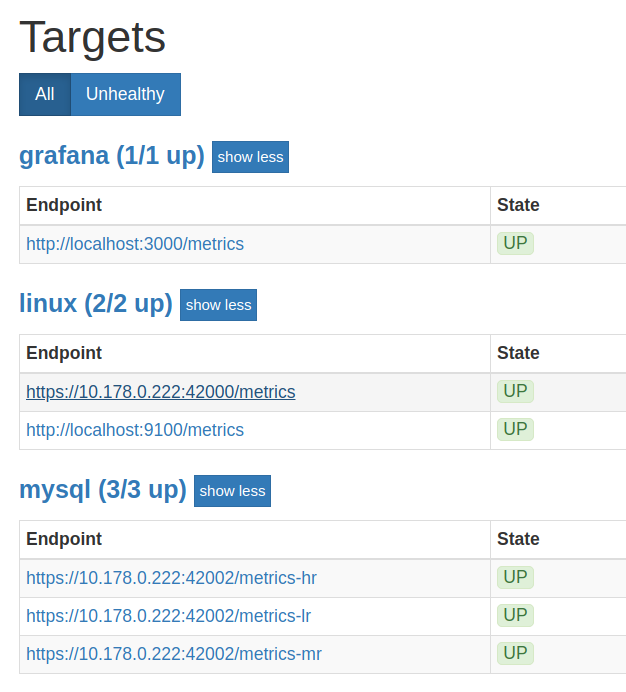Image resolution: width=626 pixels, height=692 pixels.
Task: Show only Unhealthy targets
Action: pos(125,94)
